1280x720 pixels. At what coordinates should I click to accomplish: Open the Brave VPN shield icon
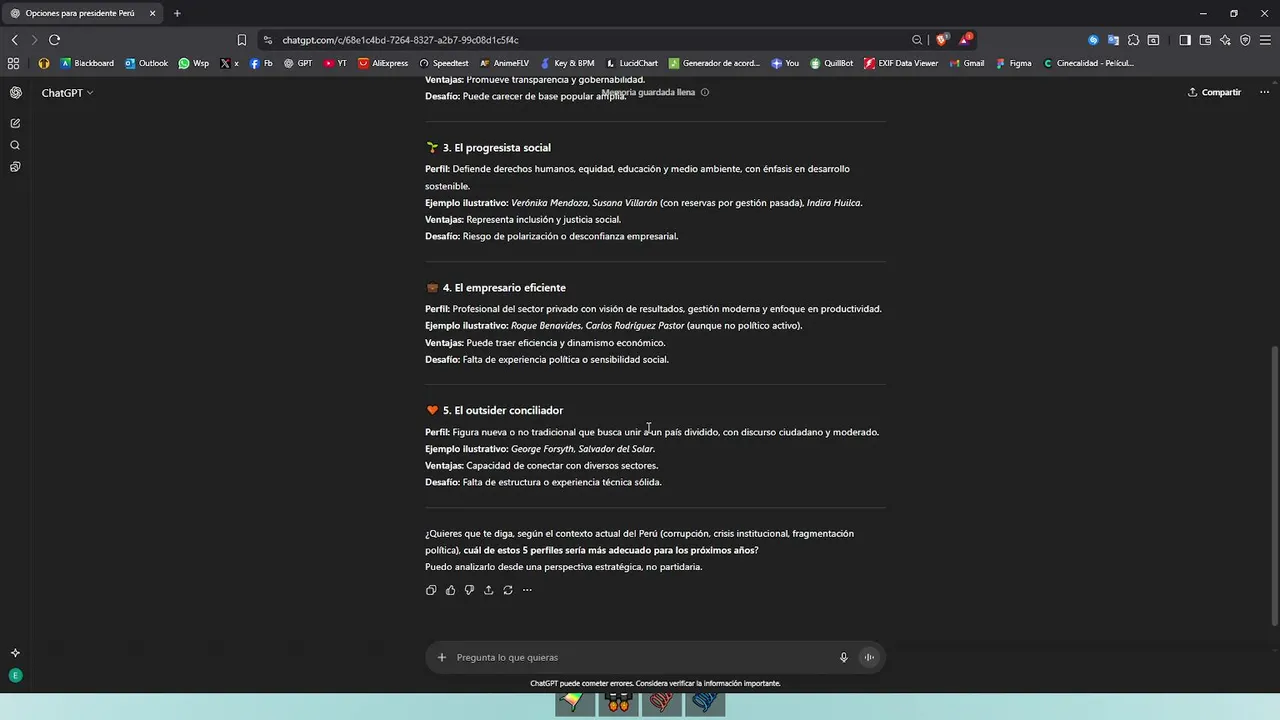tap(1245, 40)
